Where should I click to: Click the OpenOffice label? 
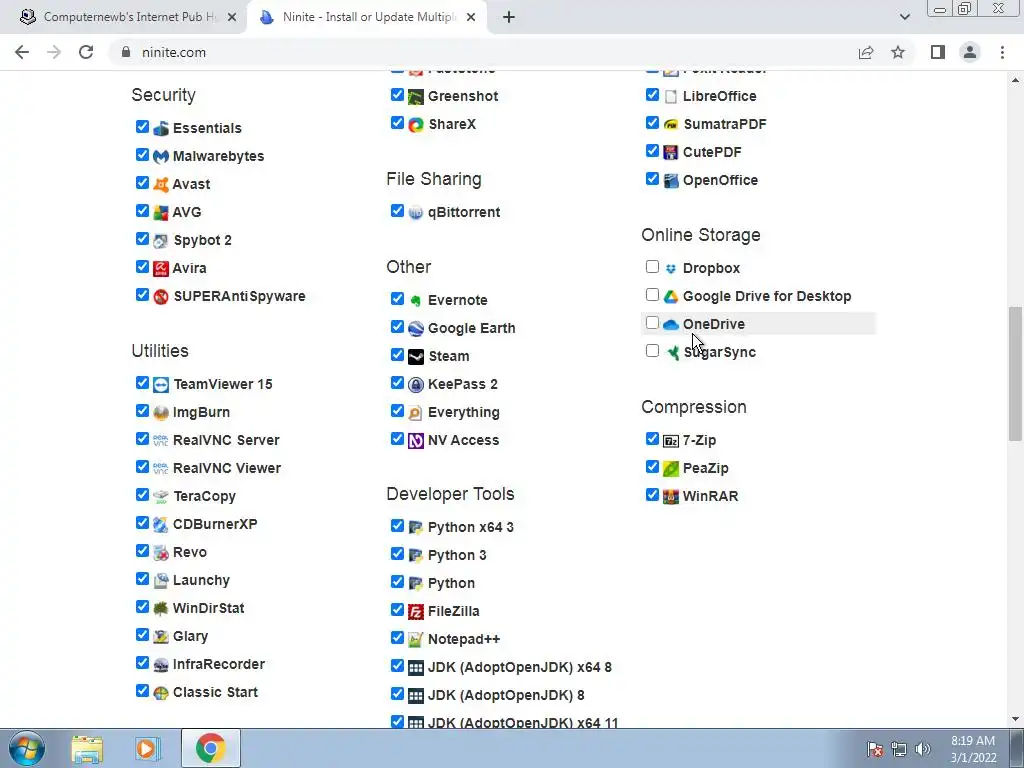pos(720,180)
